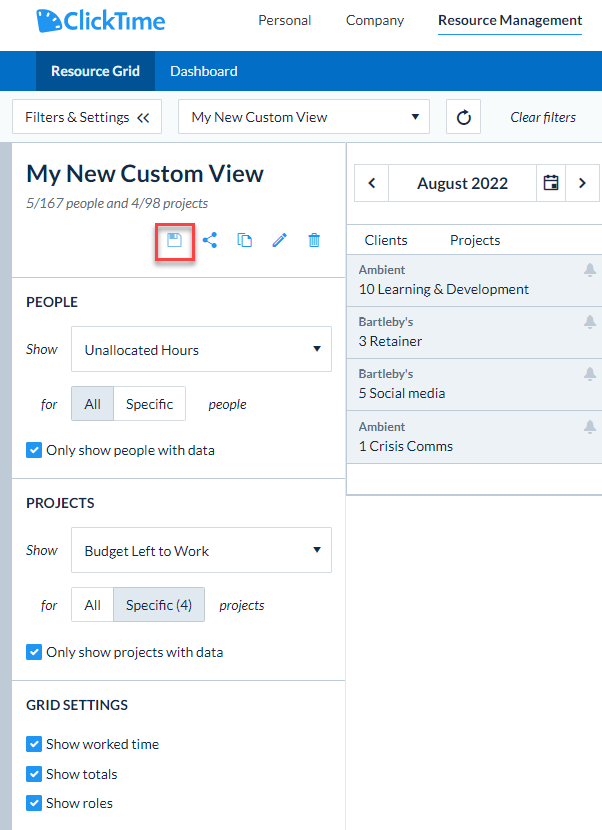The width and height of the screenshot is (602, 830).
Task: Switch to the Resource Grid tab
Action: pyautogui.click(x=95, y=71)
